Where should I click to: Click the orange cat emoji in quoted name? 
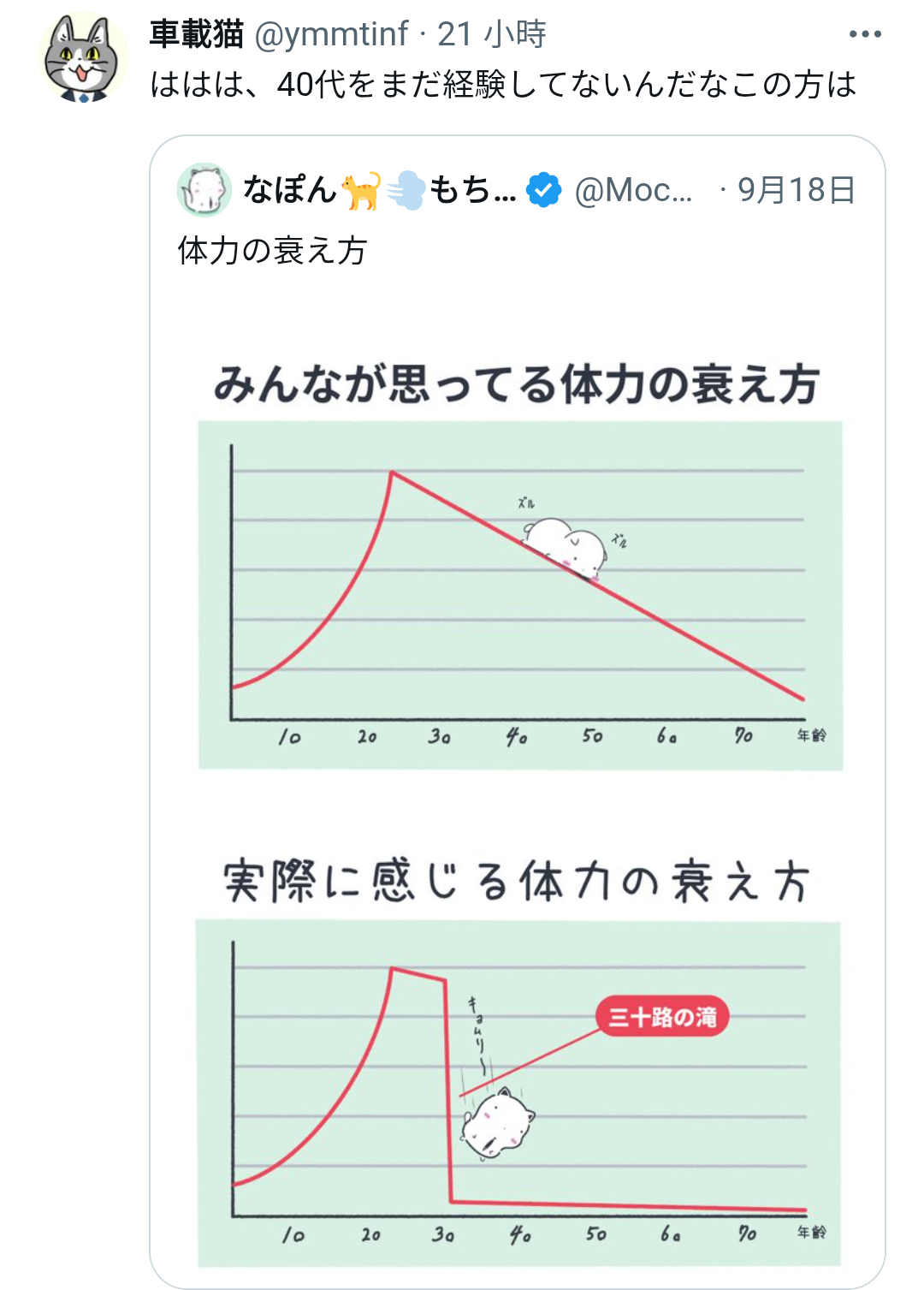[x=361, y=190]
